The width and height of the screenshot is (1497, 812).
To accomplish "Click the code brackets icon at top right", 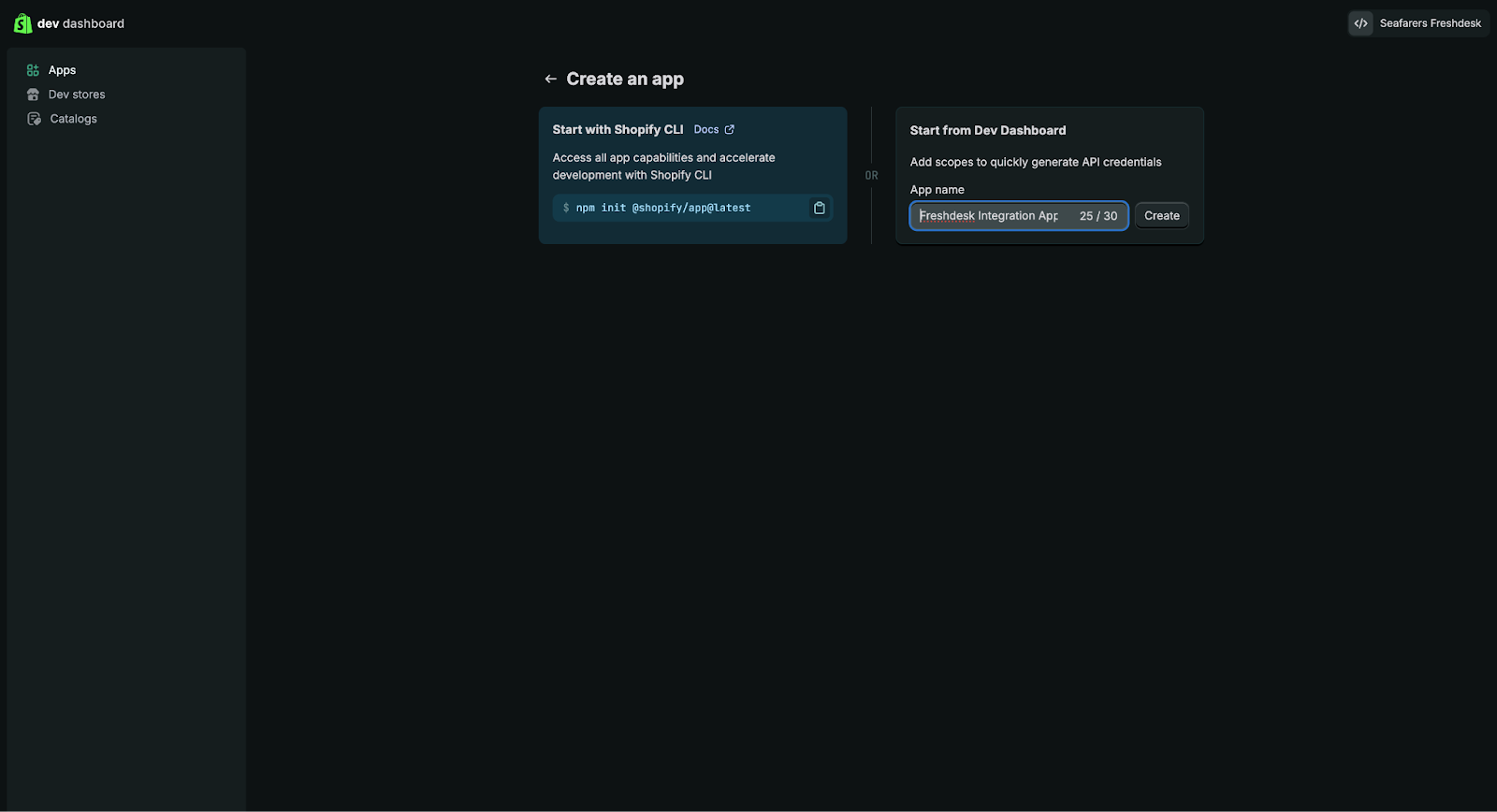I will (x=1361, y=23).
